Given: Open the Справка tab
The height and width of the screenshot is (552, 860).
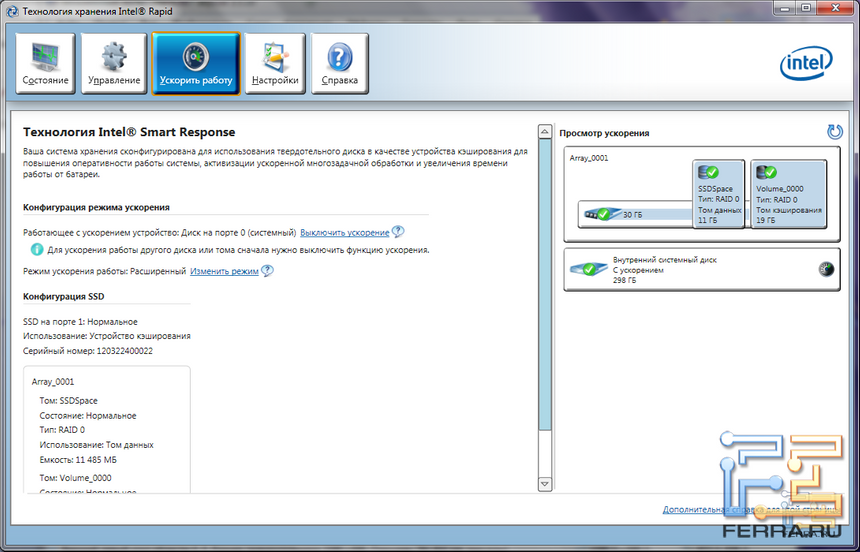Looking at the screenshot, I should (x=340, y=63).
